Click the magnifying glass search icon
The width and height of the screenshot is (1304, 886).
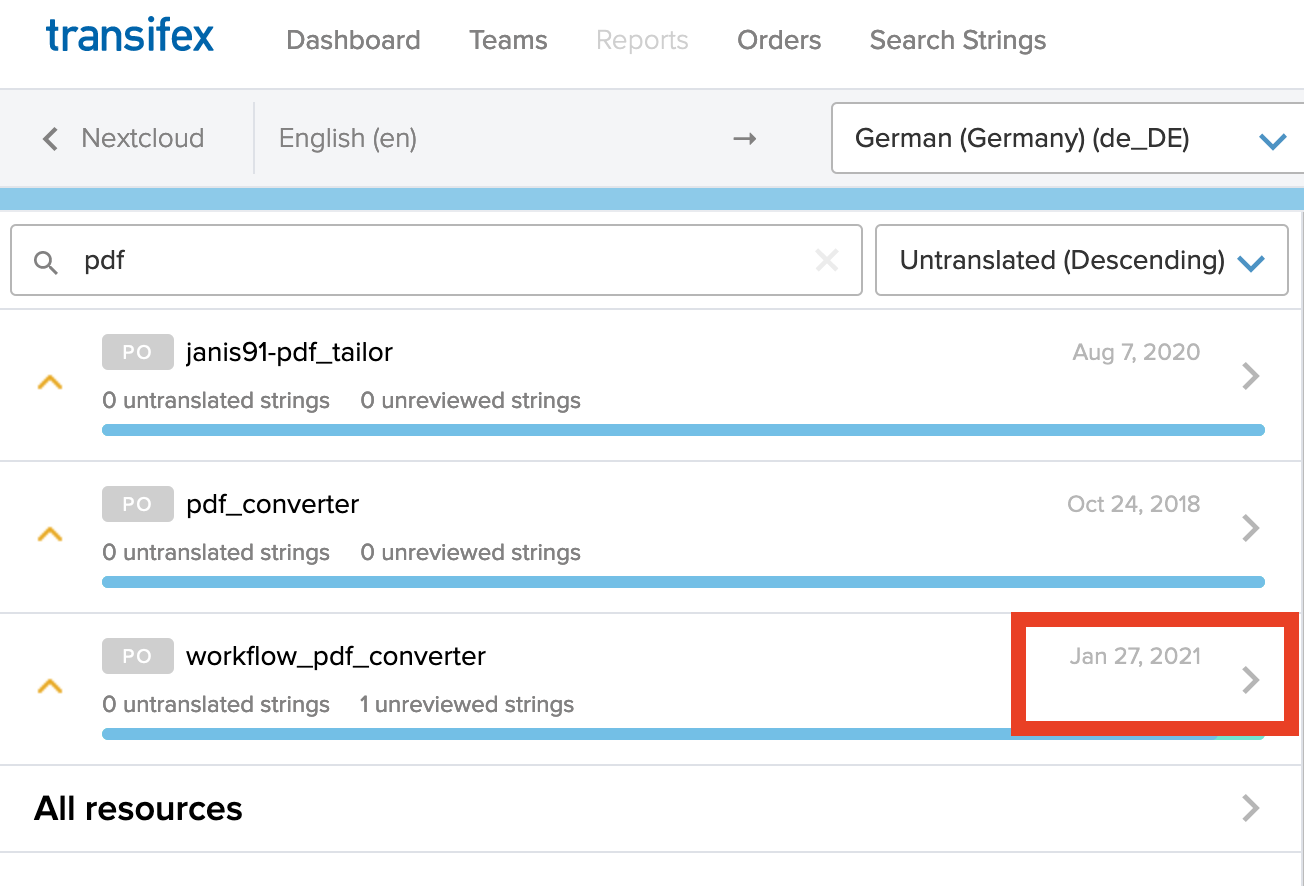point(46,261)
